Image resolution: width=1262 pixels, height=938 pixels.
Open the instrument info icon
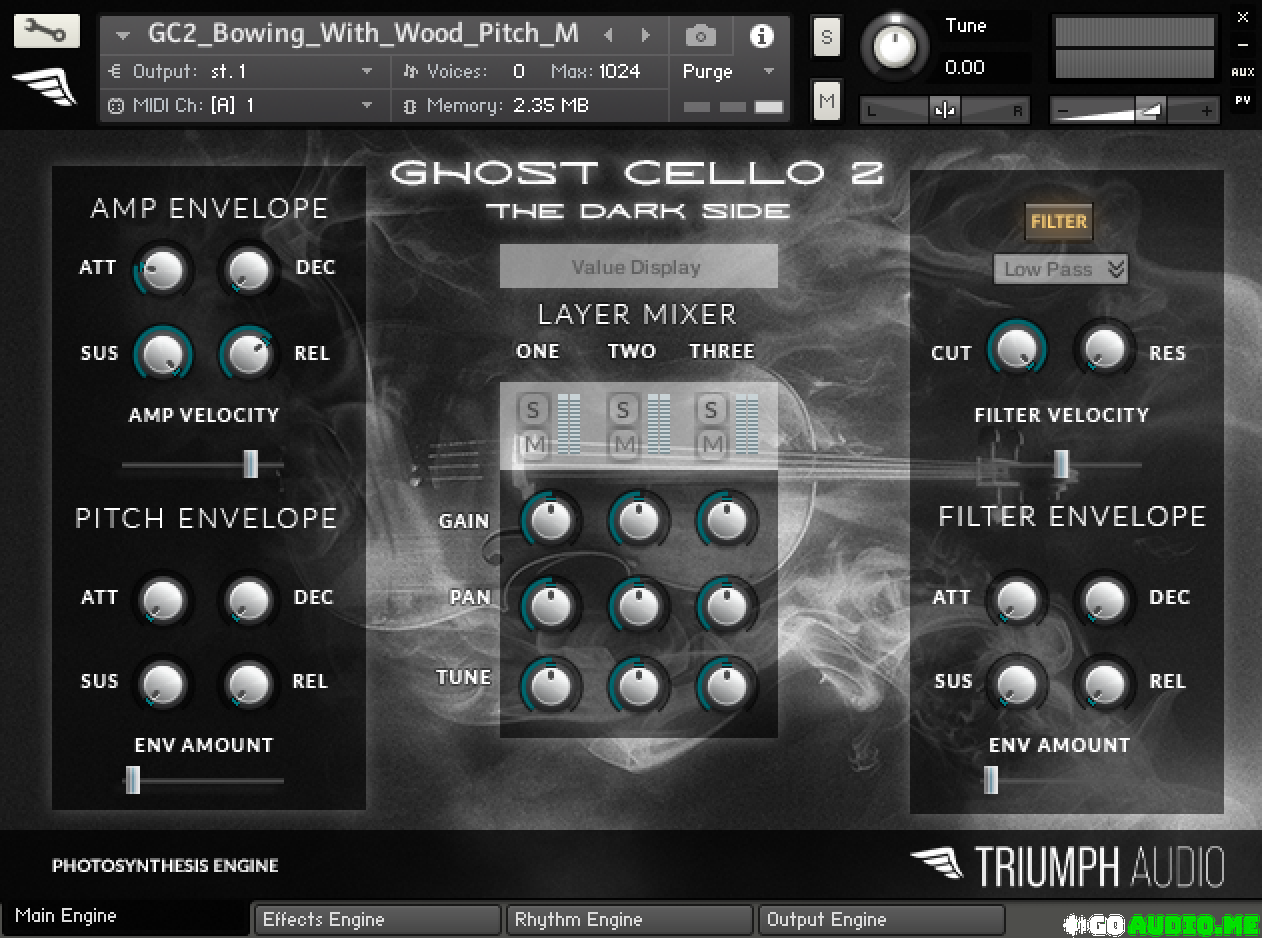click(762, 36)
